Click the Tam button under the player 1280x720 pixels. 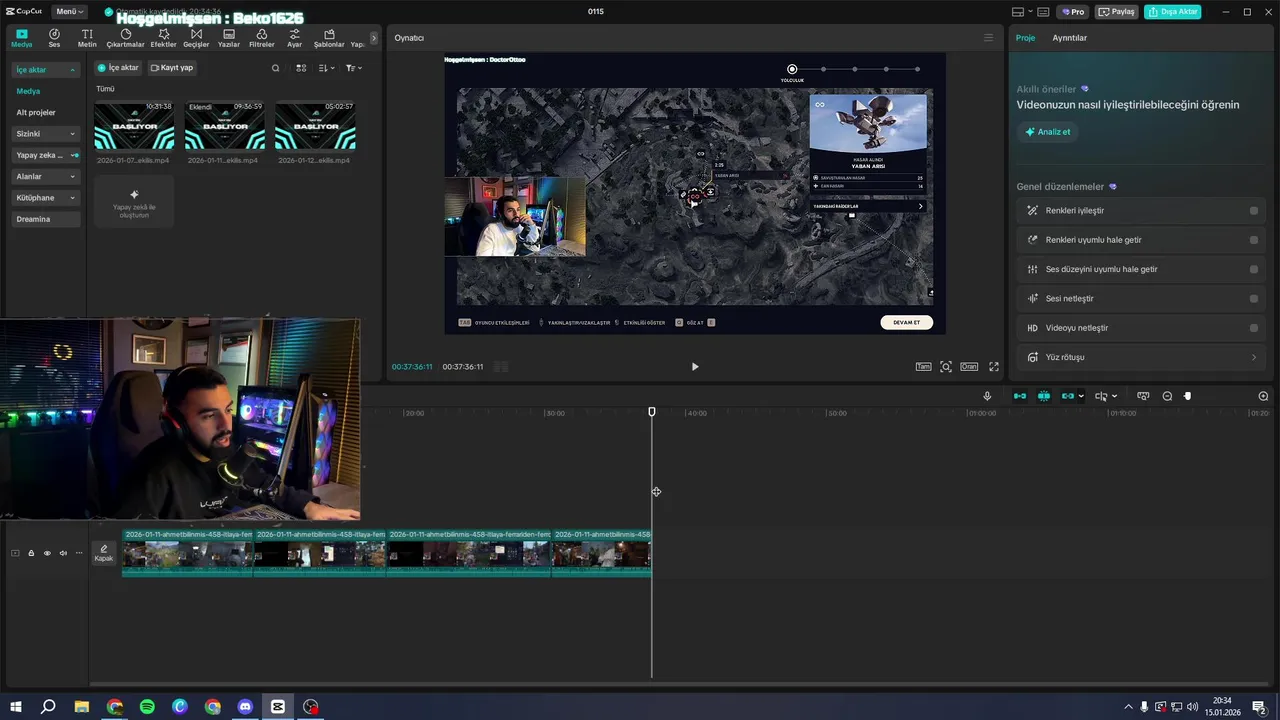click(x=924, y=367)
